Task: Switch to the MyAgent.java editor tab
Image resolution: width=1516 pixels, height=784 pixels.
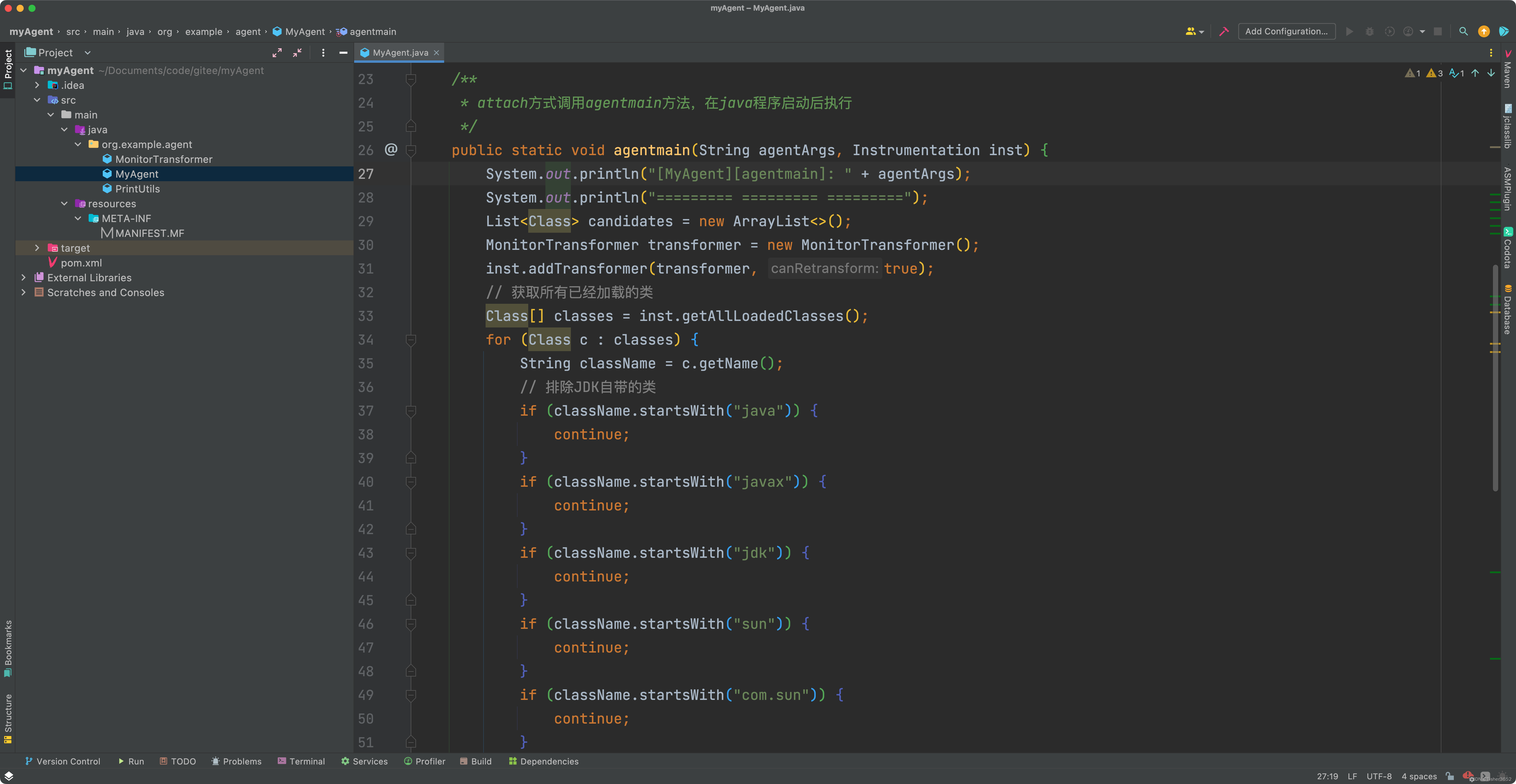Action: [x=400, y=53]
